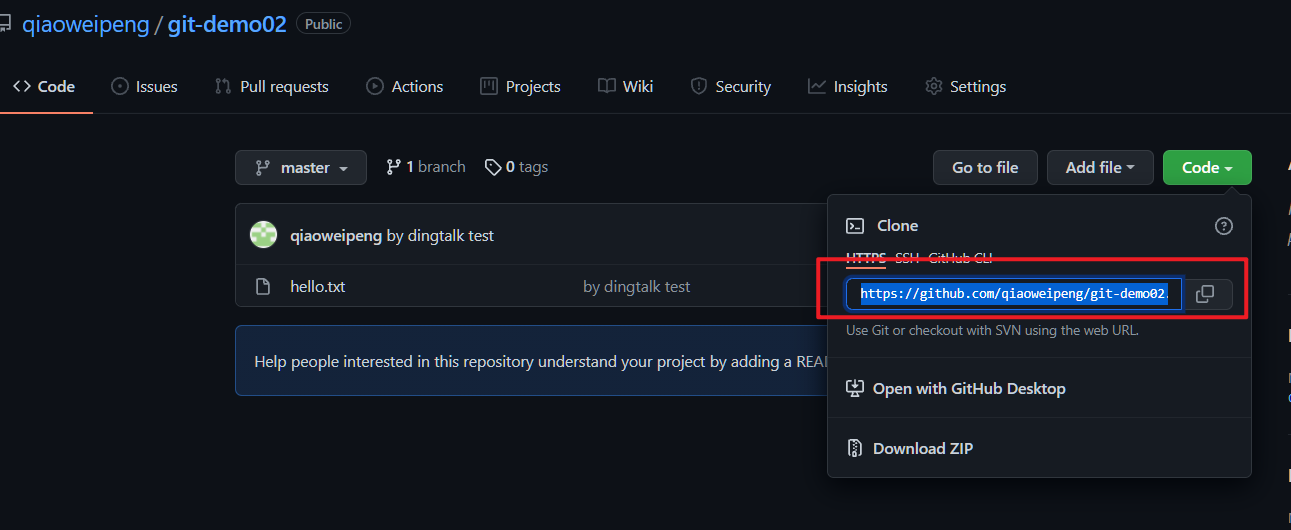Select the SSH clone option
The image size is (1291, 530).
click(907, 258)
